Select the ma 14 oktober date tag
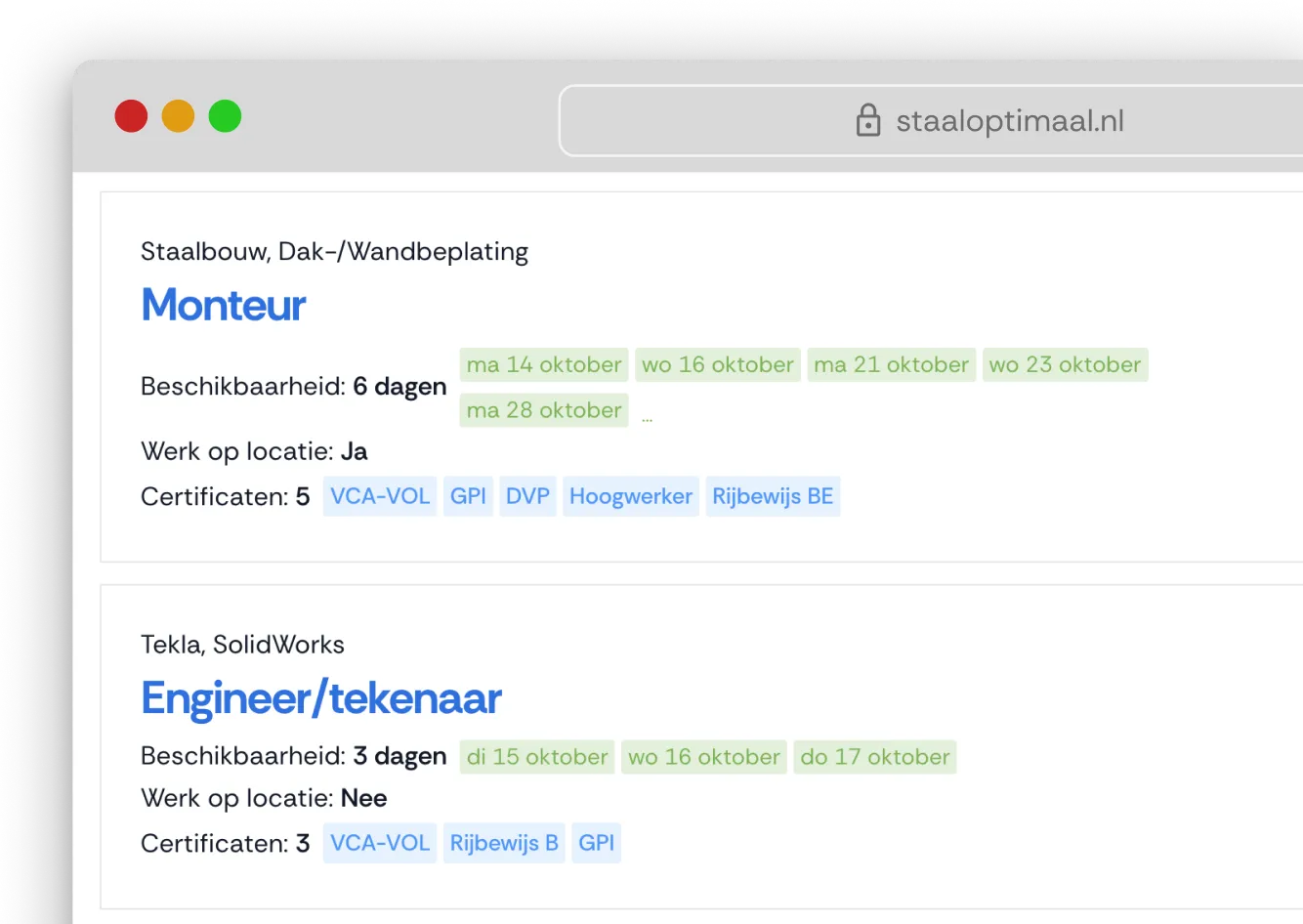The height and width of the screenshot is (924, 1303). [543, 365]
